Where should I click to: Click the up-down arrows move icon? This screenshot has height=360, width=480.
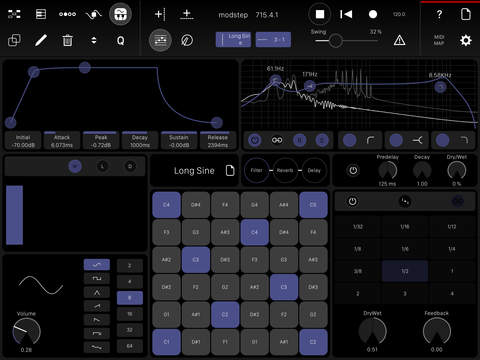click(x=94, y=41)
